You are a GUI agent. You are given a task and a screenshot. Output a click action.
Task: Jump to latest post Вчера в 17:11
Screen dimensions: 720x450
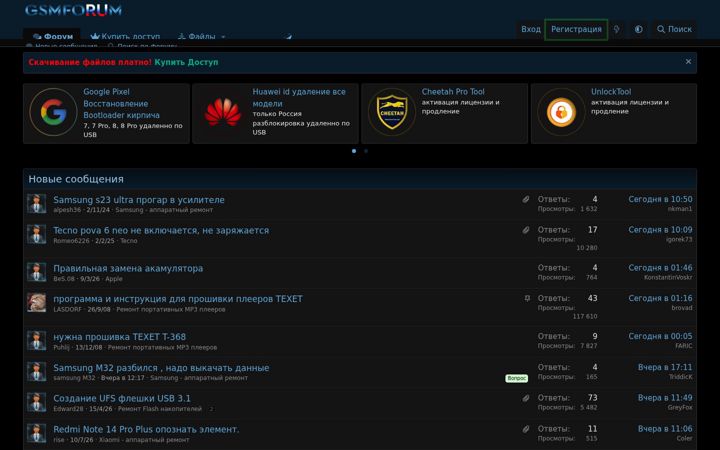[665, 367]
